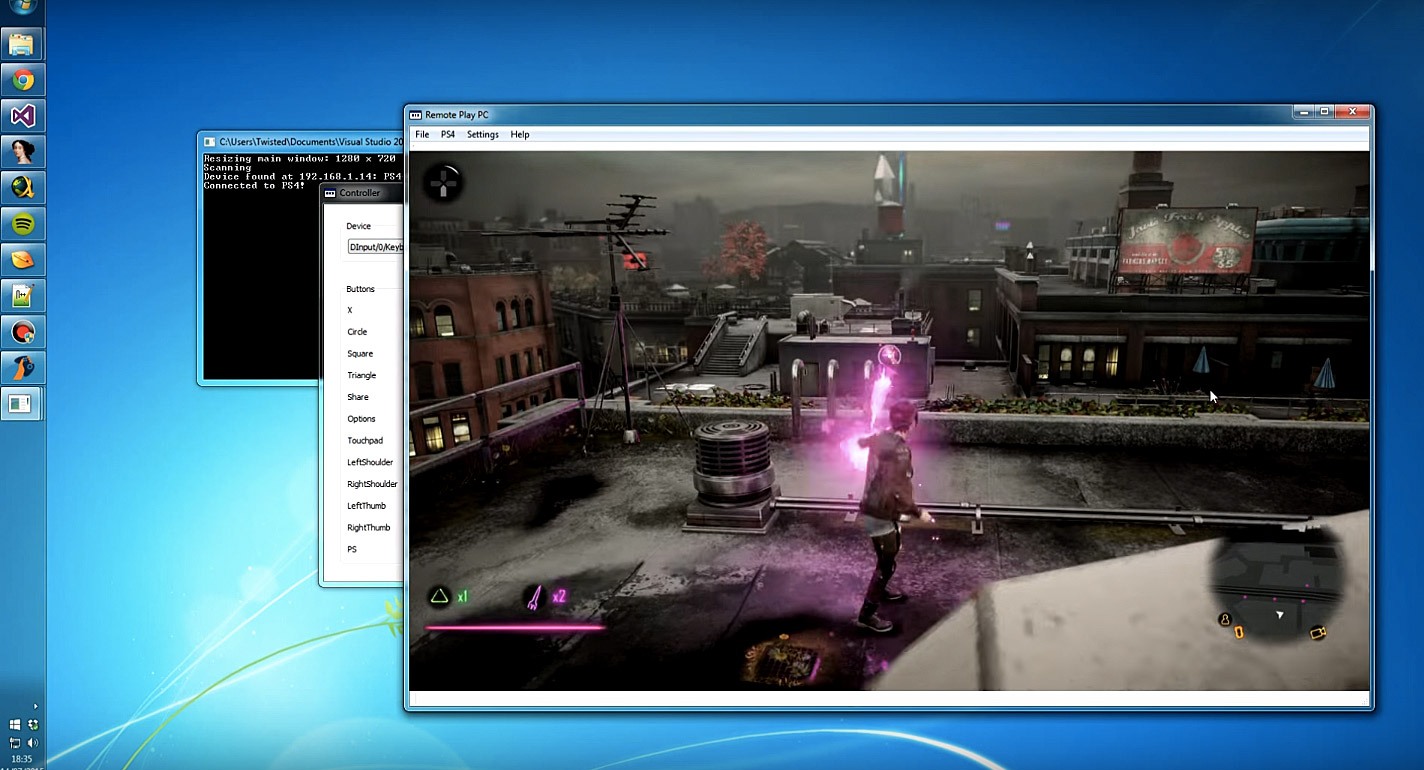Click the Remote Play PC title bar icon
The image size is (1424, 770).
[x=416, y=115]
